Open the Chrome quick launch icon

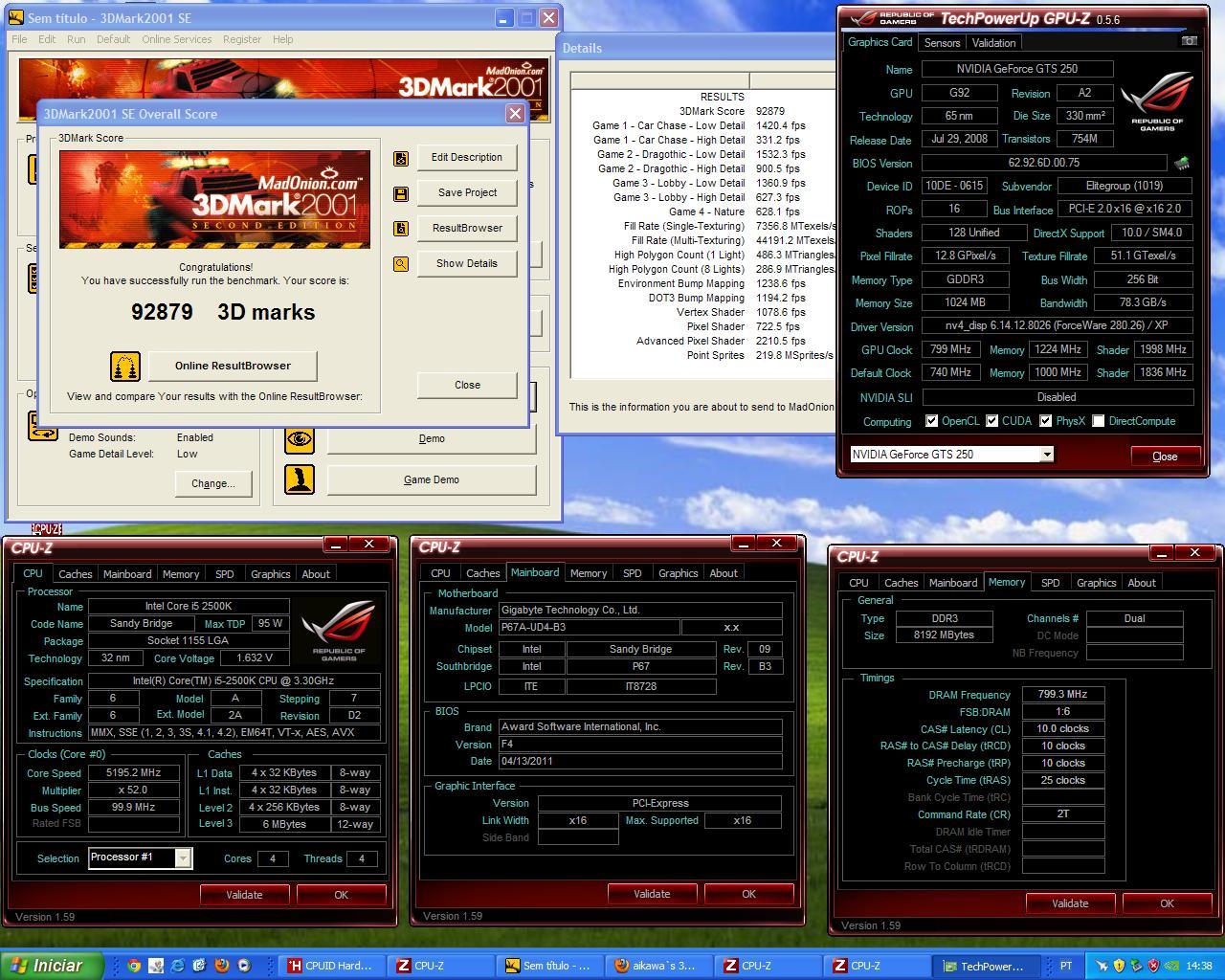134,966
